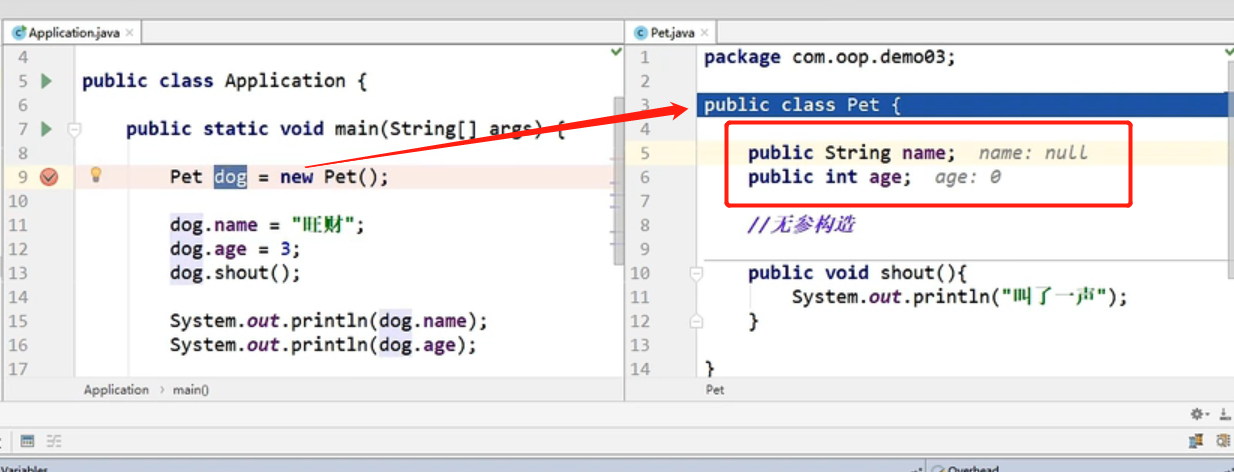Viewport: 1234px width, 472px height.
Task: Click 'dog.age = 3;' on line 12
Action: point(235,249)
